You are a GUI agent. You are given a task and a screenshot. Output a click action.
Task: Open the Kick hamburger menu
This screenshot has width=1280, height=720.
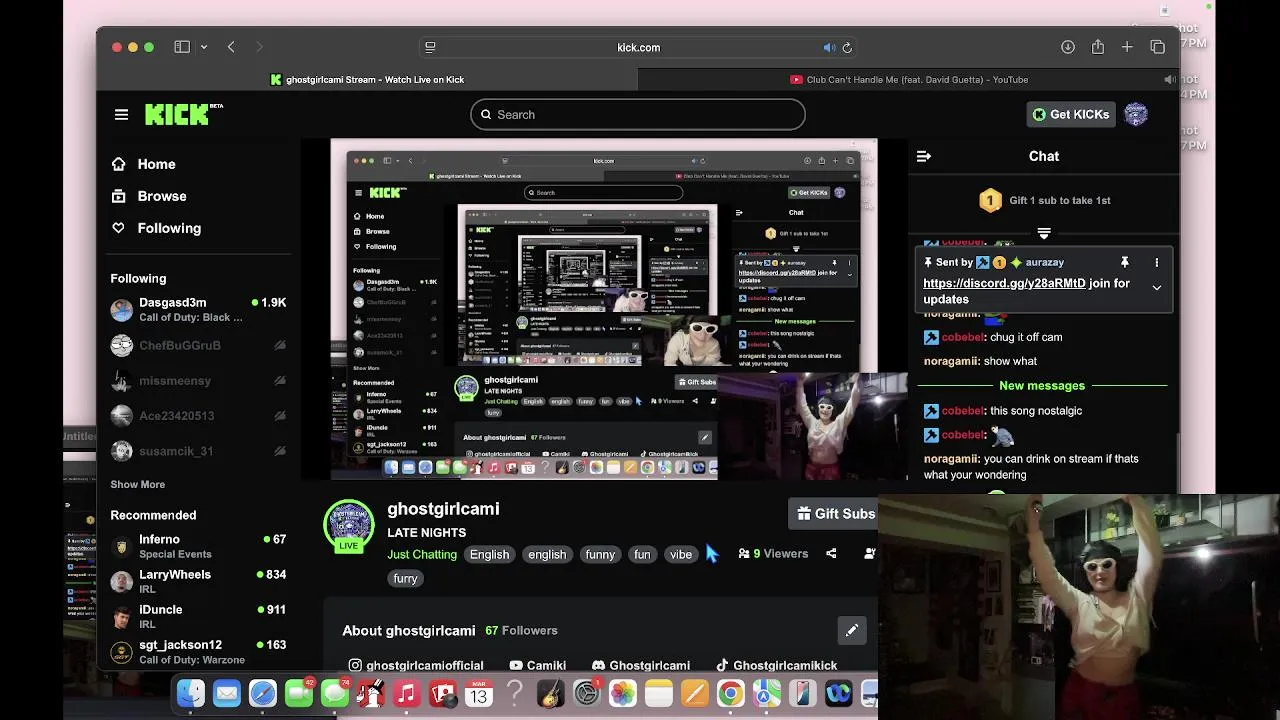pyautogui.click(x=121, y=115)
